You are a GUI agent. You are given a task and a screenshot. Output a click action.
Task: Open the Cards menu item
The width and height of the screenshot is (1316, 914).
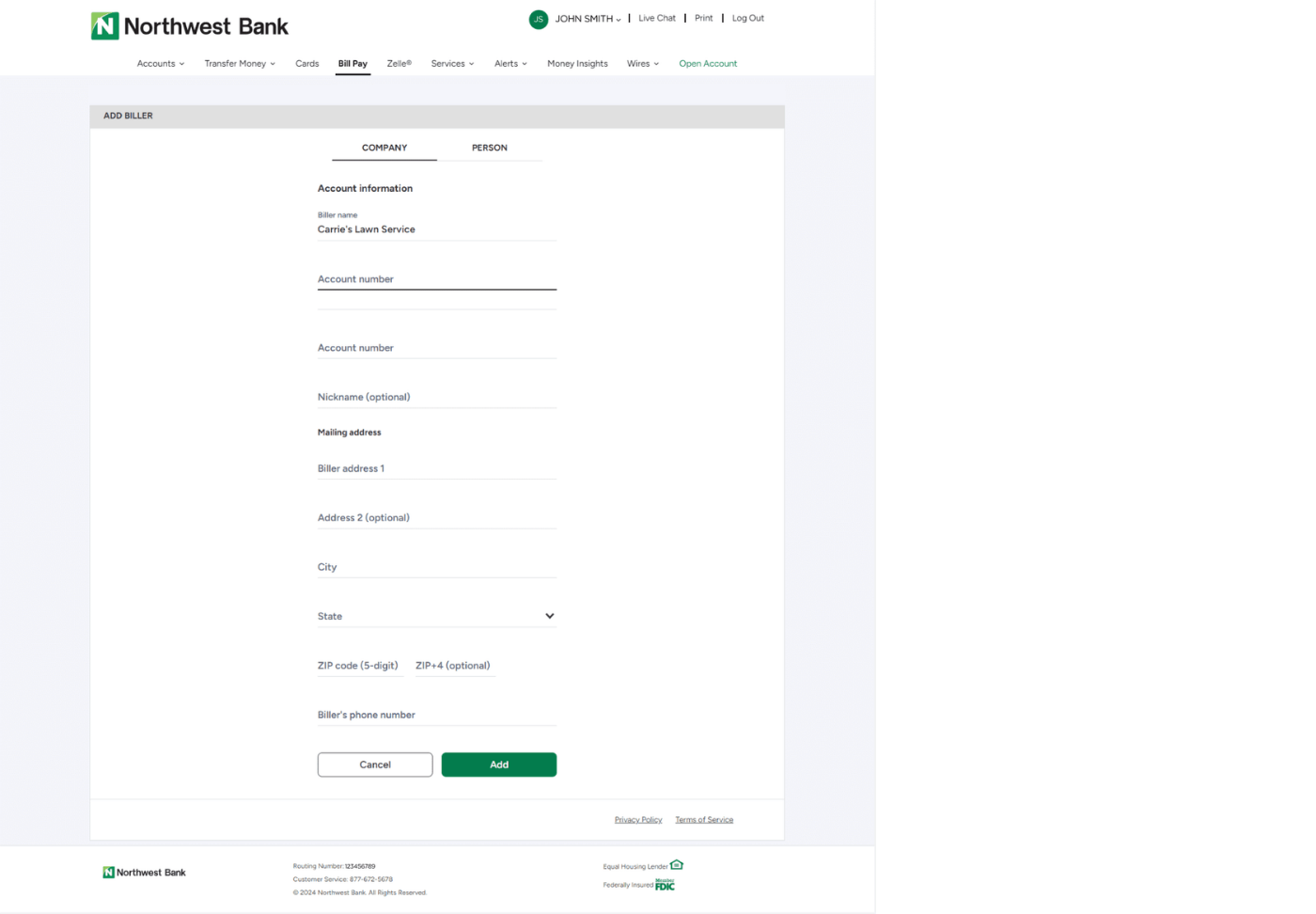coord(306,64)
